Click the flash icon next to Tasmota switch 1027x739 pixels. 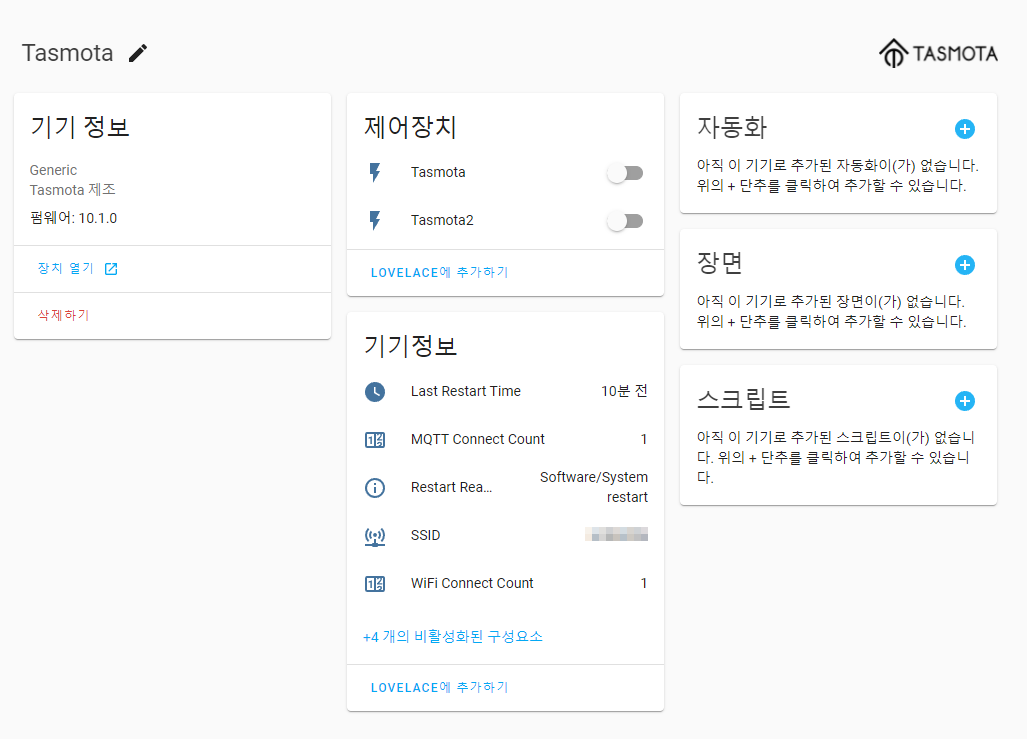coord(375,172)
